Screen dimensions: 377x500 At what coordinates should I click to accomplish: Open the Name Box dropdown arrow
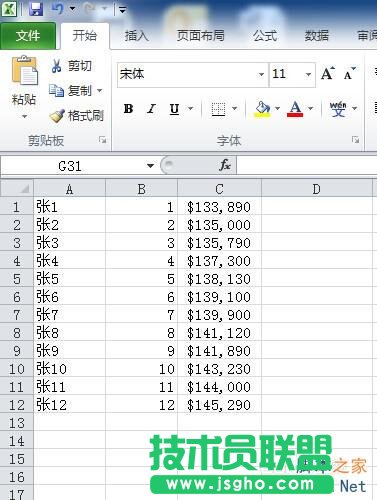point(150,166)
